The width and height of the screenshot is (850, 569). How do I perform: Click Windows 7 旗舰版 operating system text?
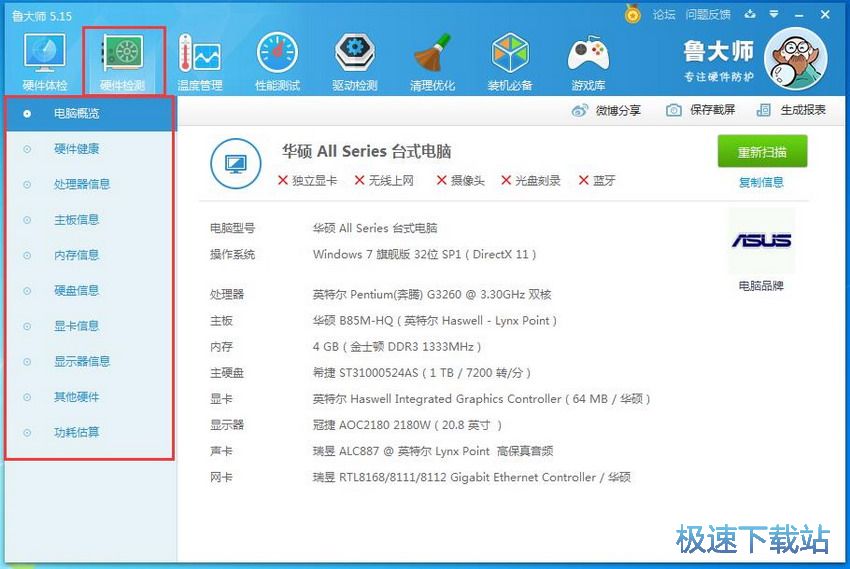[x=424, y=254]
